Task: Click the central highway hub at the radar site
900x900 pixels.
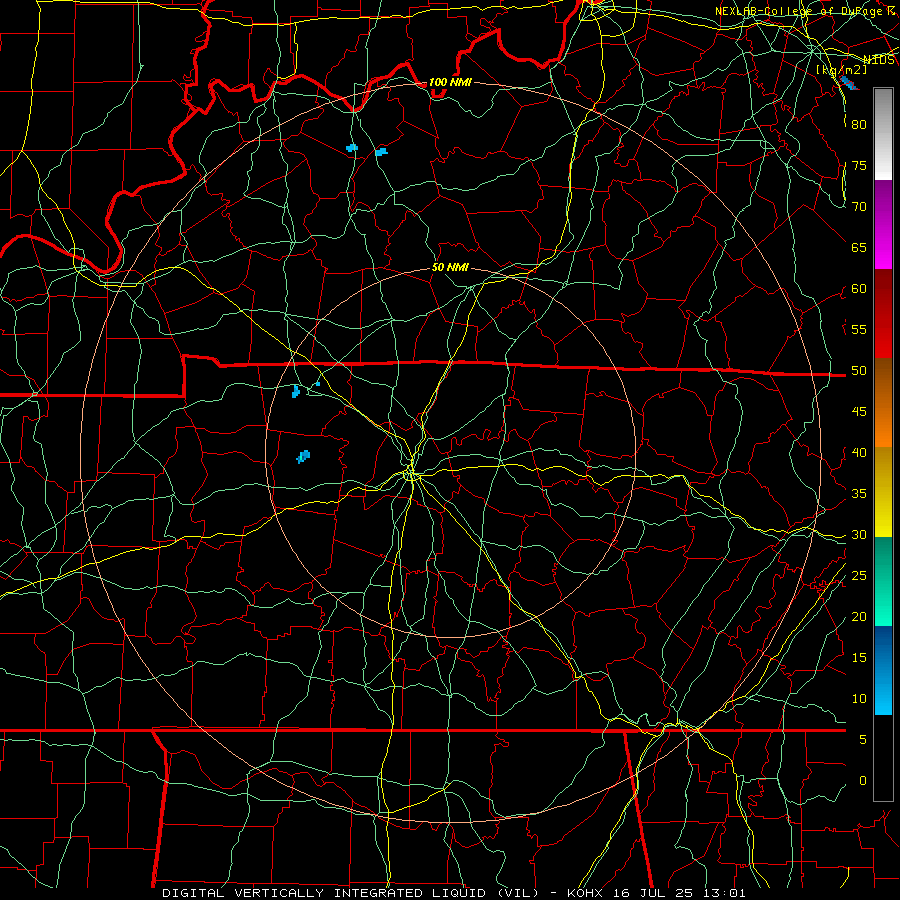Action: 411,474
